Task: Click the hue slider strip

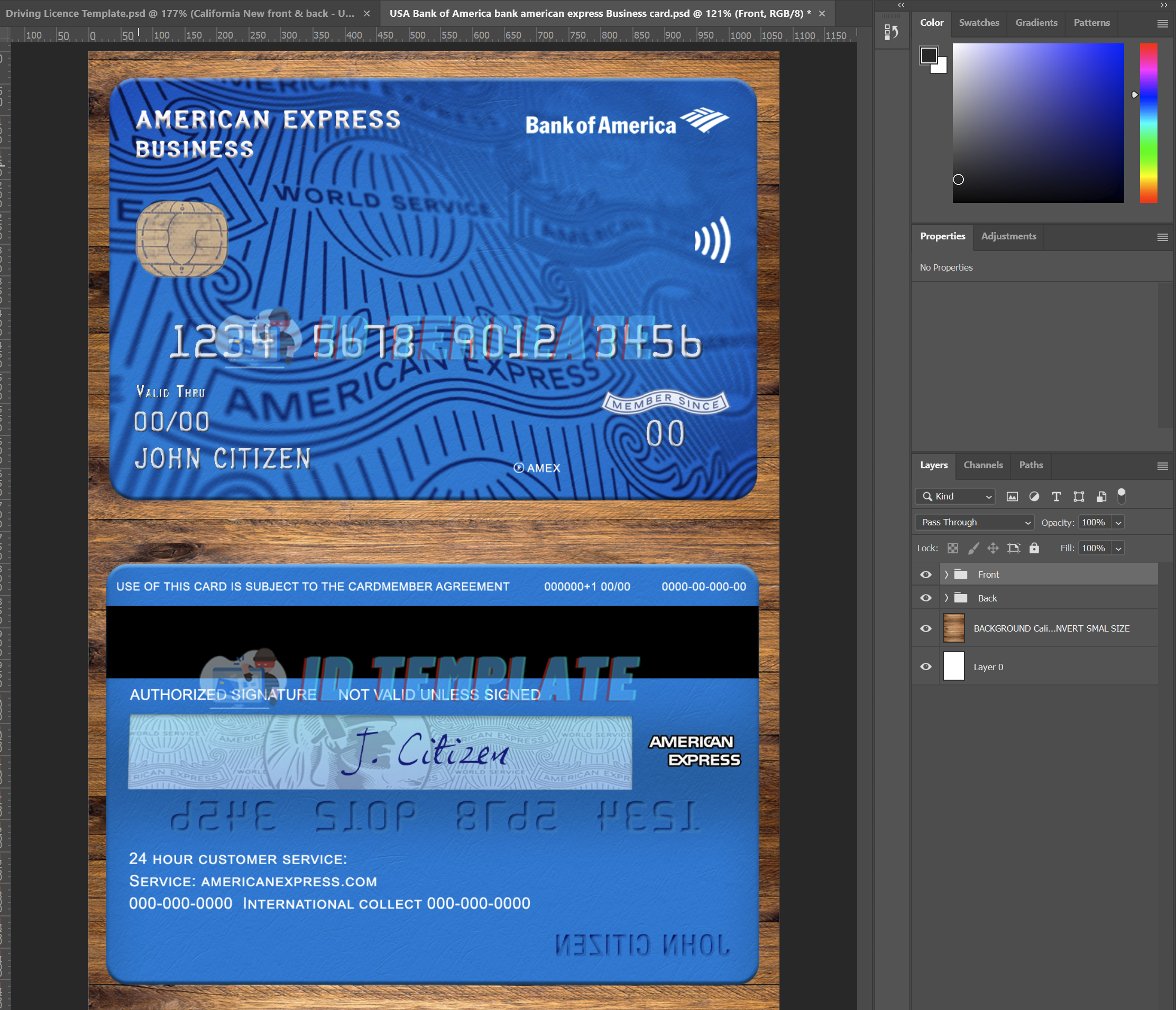Action: [1148, 123]
